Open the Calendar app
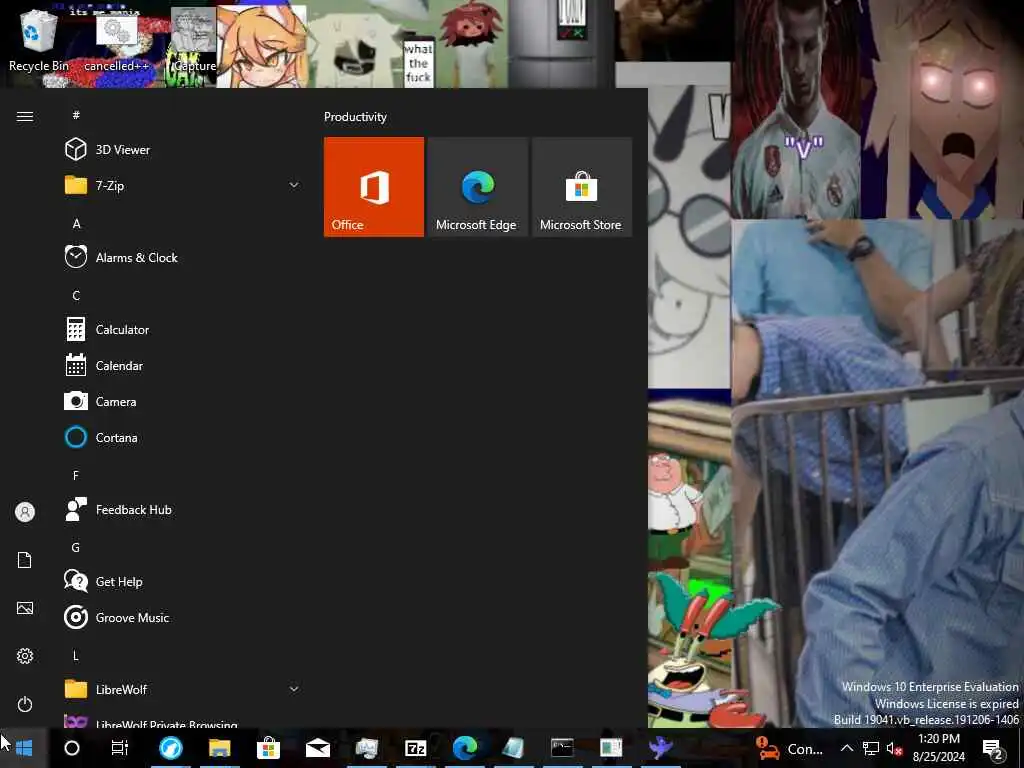Image resolution: width=1024 pixels, height=768 pixels. coord(182,365)
